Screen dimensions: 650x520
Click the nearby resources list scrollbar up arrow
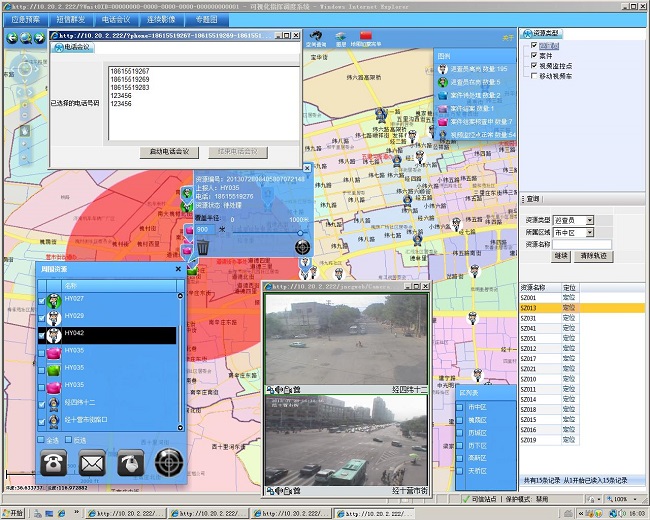pos(180,296)
